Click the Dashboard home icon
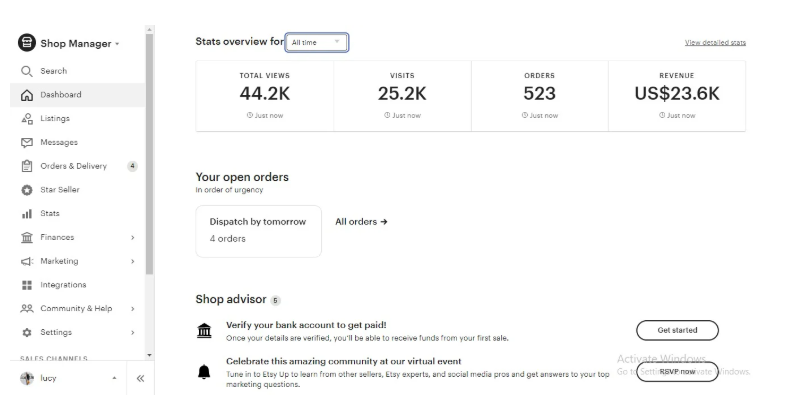 pyautogui.click(x=27, y=95)
